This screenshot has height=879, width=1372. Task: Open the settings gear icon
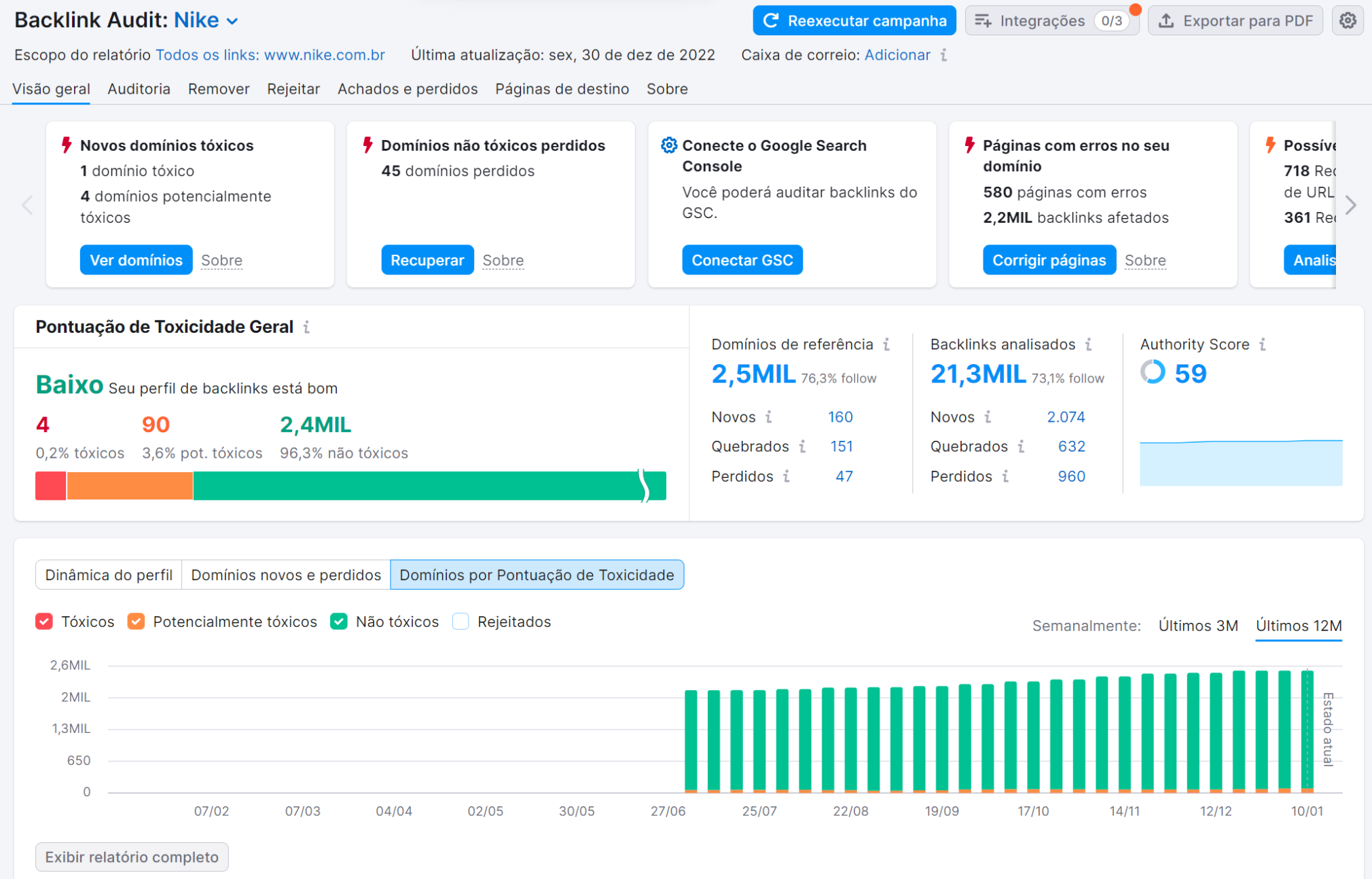pyautogui.click(x=1348, y=20)
